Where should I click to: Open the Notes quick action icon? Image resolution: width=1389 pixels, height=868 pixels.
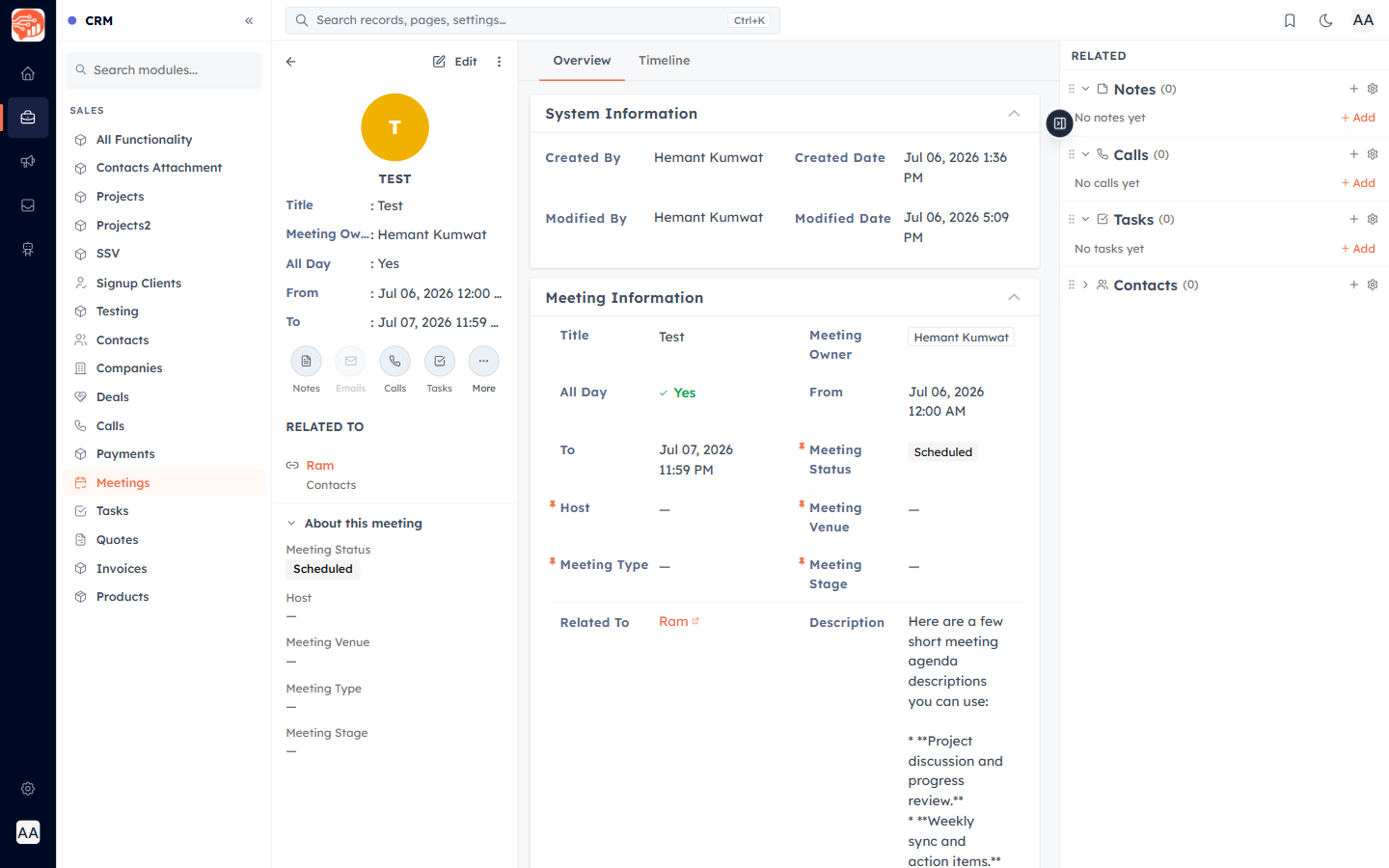(x=306, y=362)
